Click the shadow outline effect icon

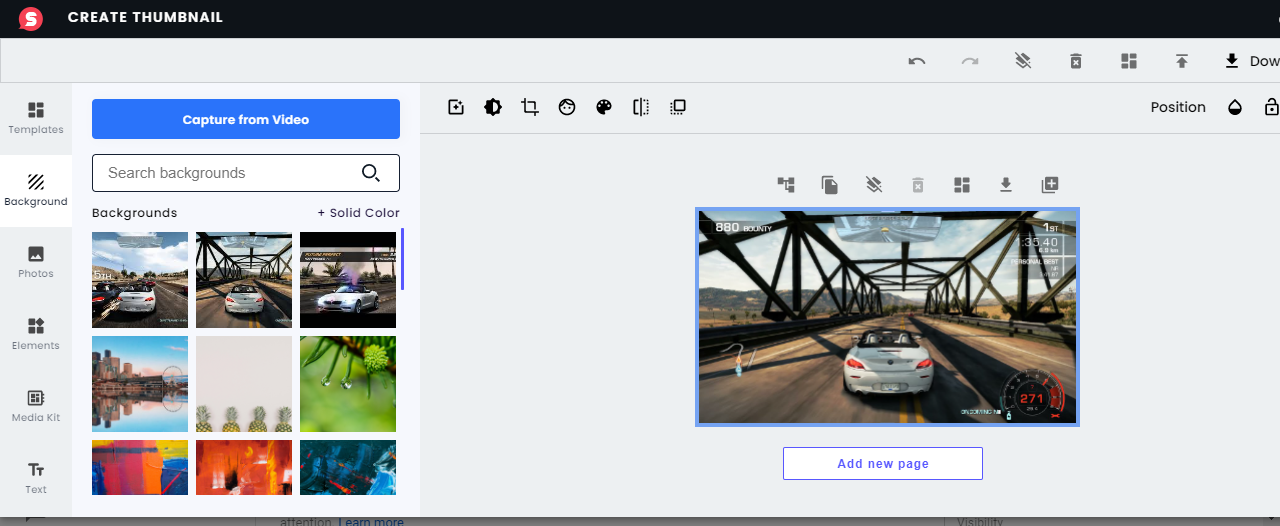[678, 107]
